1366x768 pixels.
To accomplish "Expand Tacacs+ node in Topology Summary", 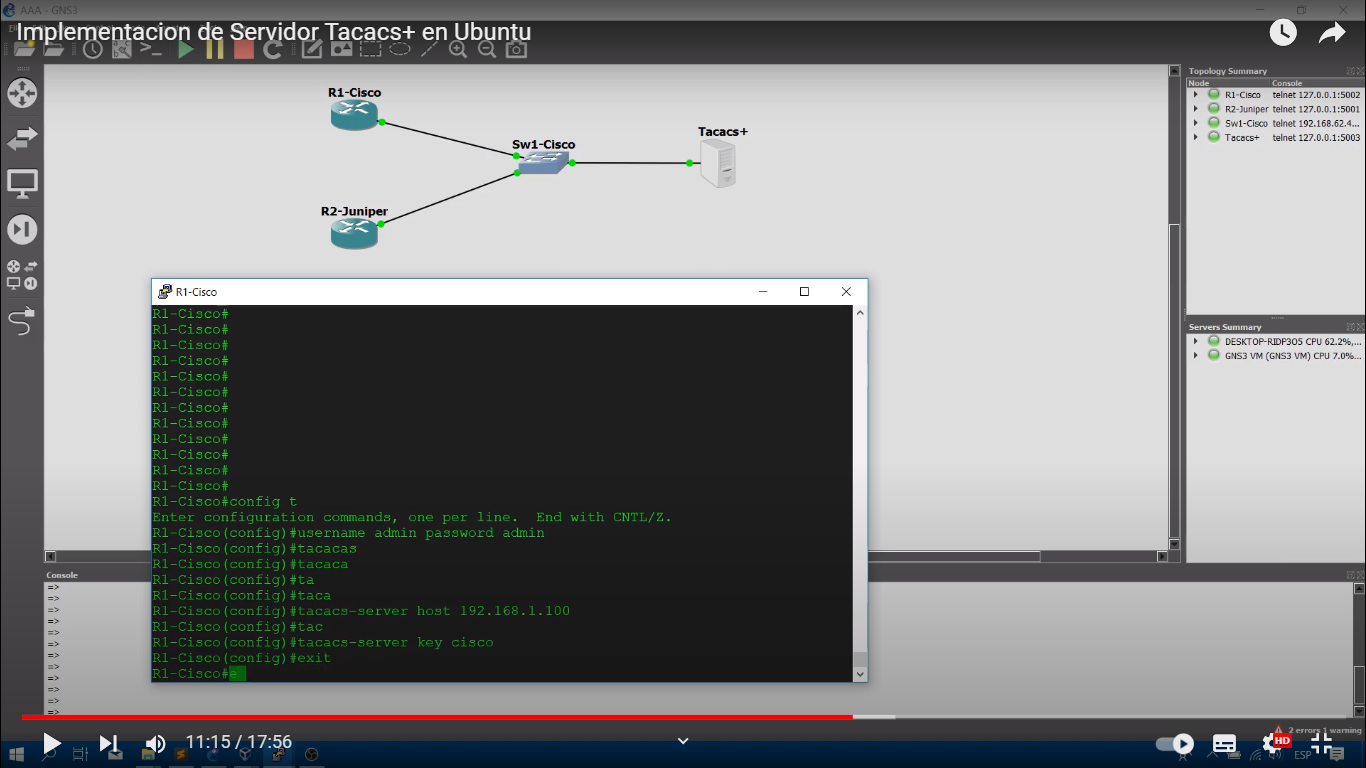I will 1196,138.
